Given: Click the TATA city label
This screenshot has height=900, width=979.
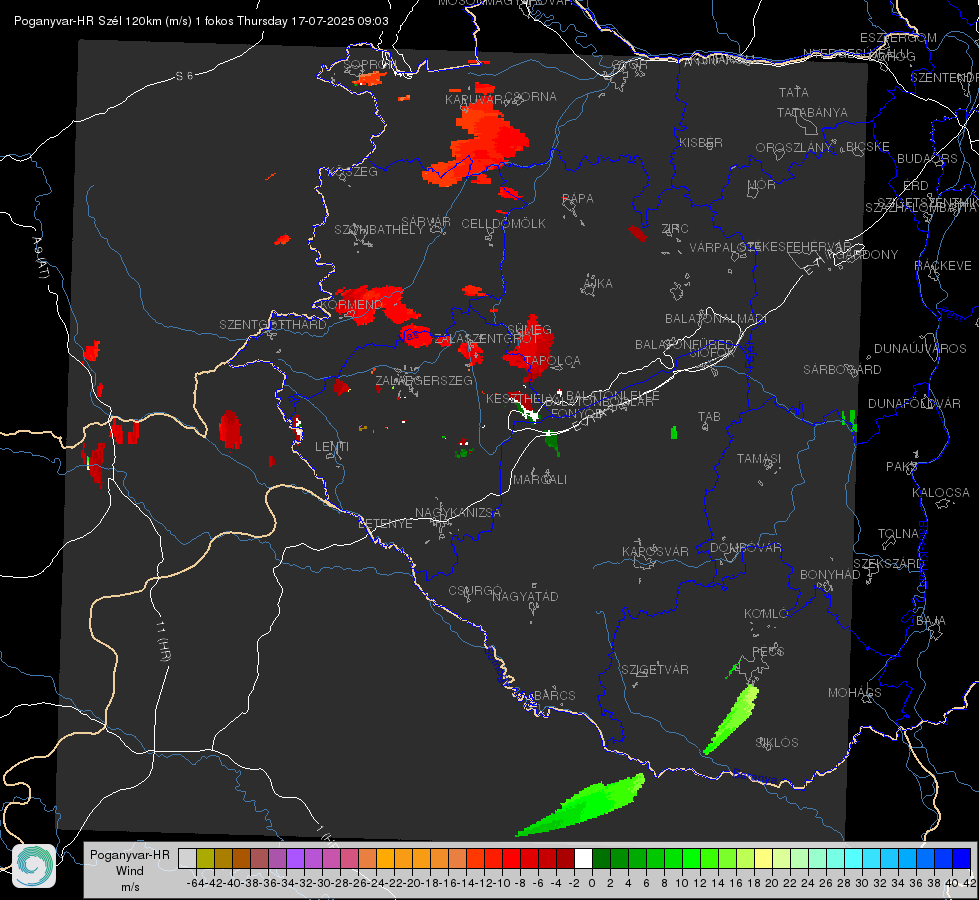Looking at the screenshot, I should click(794, 92).
